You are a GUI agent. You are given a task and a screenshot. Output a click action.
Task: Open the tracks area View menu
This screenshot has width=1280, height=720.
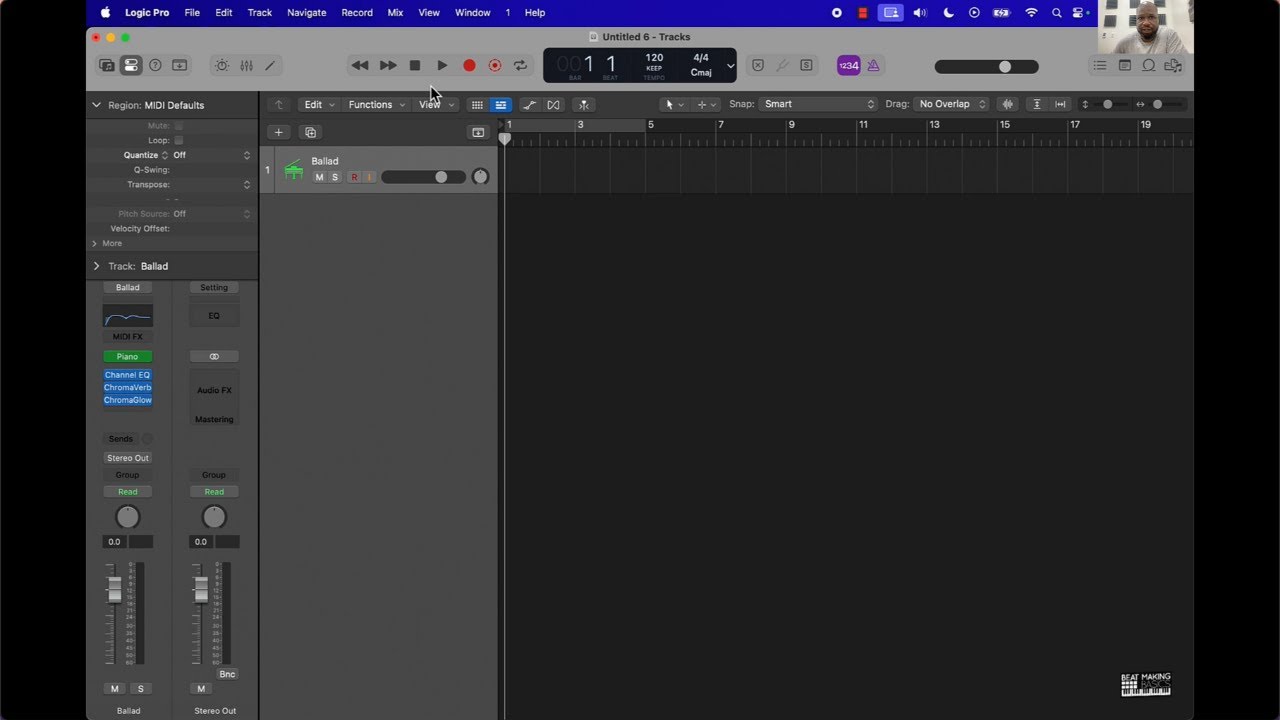pos(437,105)
